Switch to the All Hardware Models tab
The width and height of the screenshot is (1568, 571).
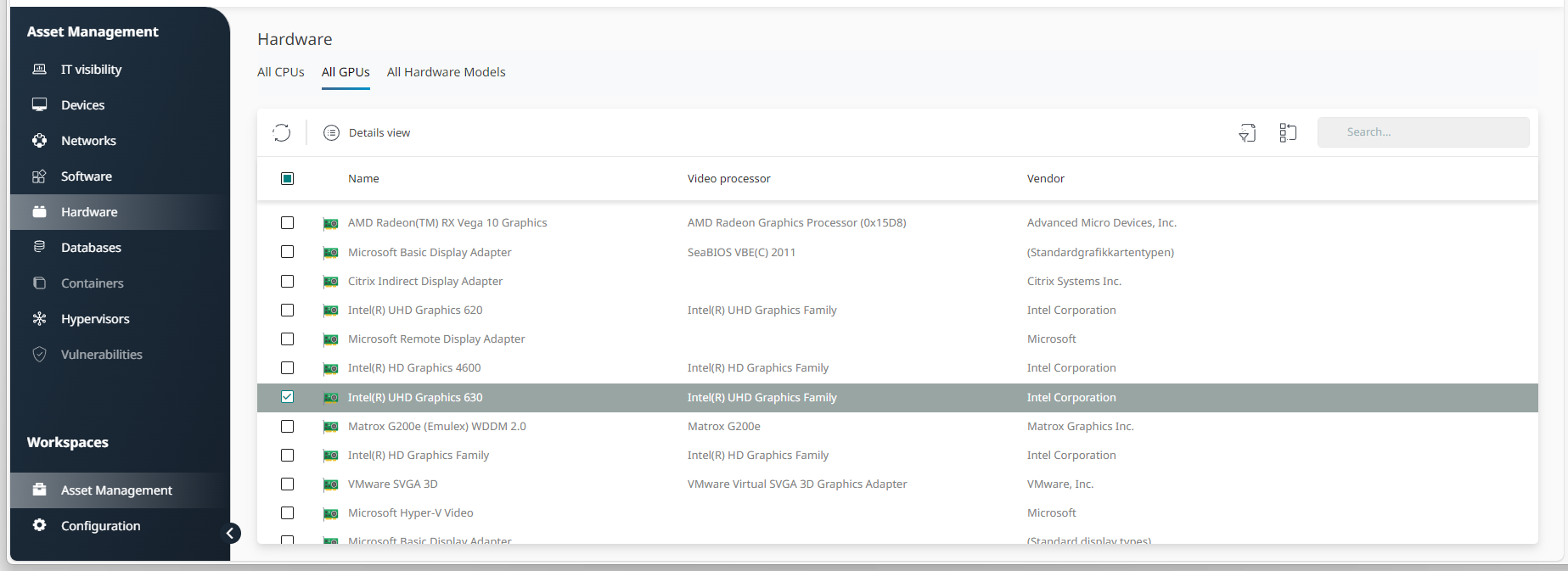[446, 72]
